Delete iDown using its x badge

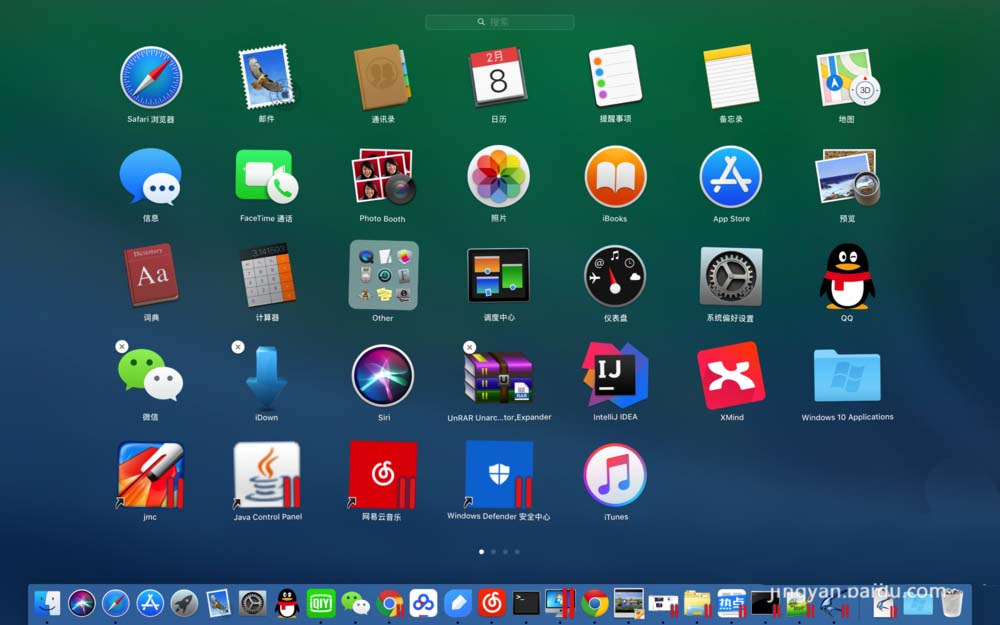238,347
